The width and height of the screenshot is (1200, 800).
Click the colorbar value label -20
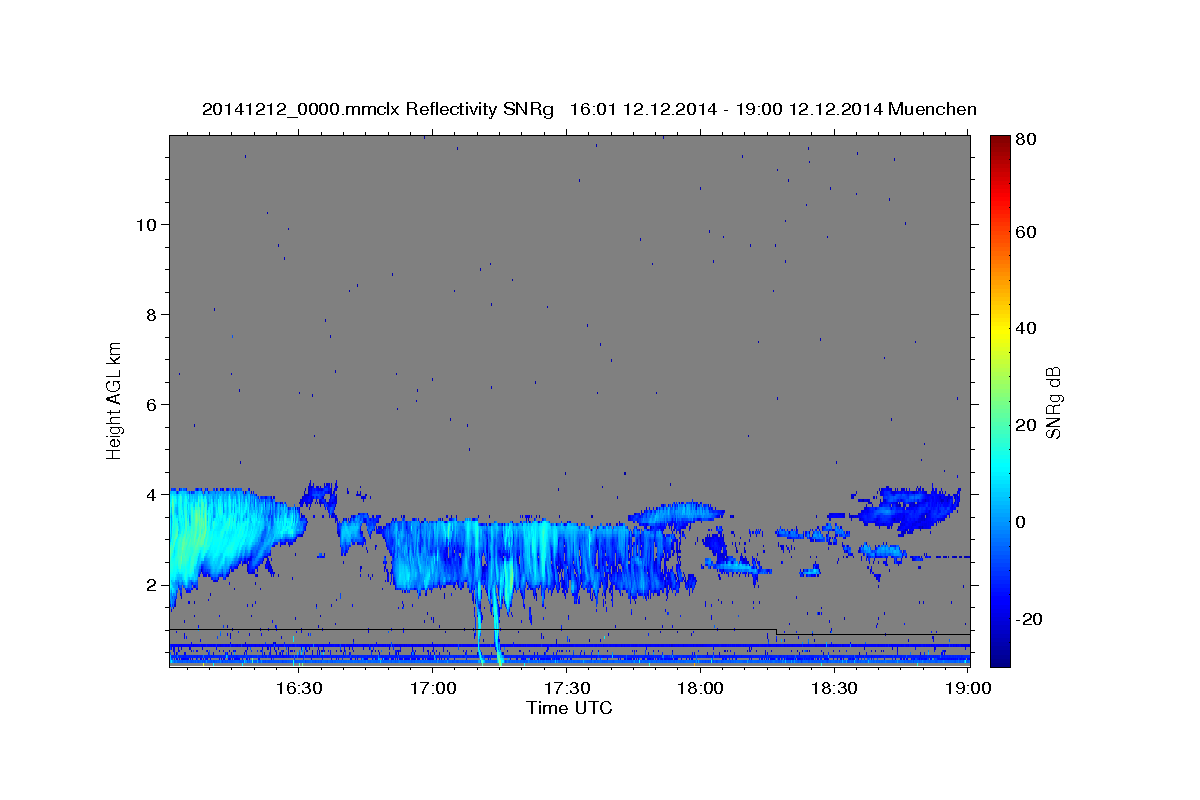coord(1029,618)
